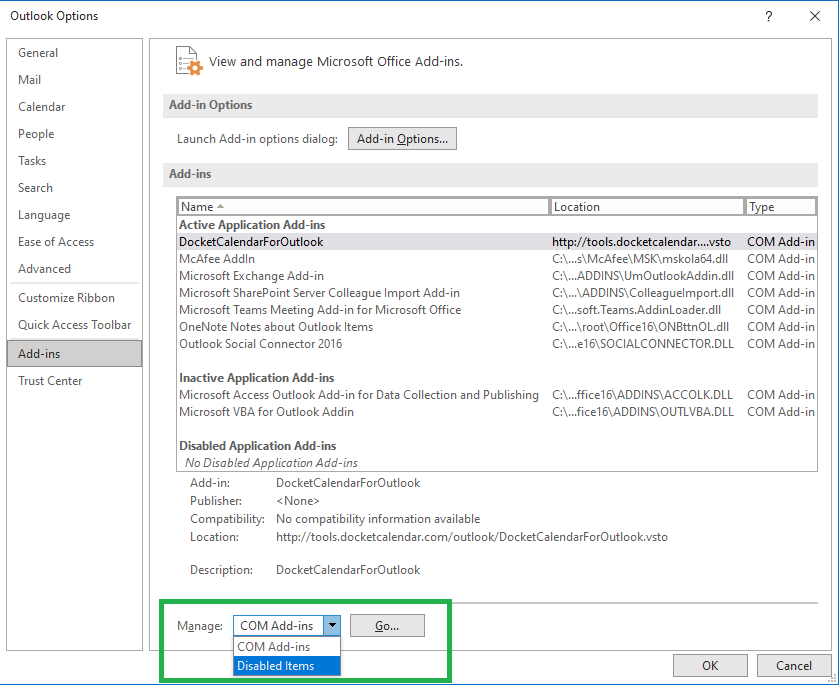
Task: Select Microsoft VBA for Outlook Addin
Action: click(x=497, y=412)
